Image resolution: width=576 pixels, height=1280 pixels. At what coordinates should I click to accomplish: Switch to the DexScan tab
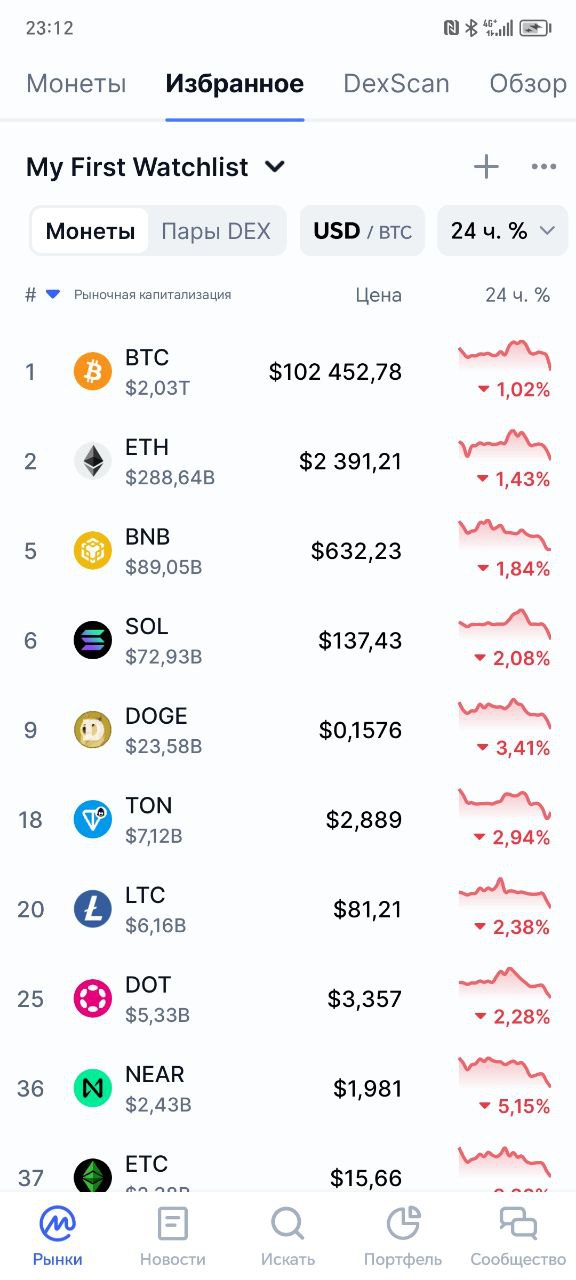pos(396,83)
